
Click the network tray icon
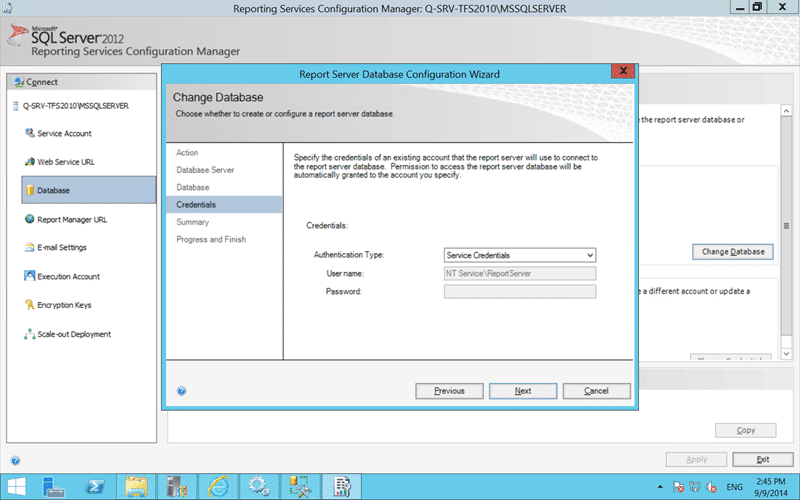click(694, 487)
